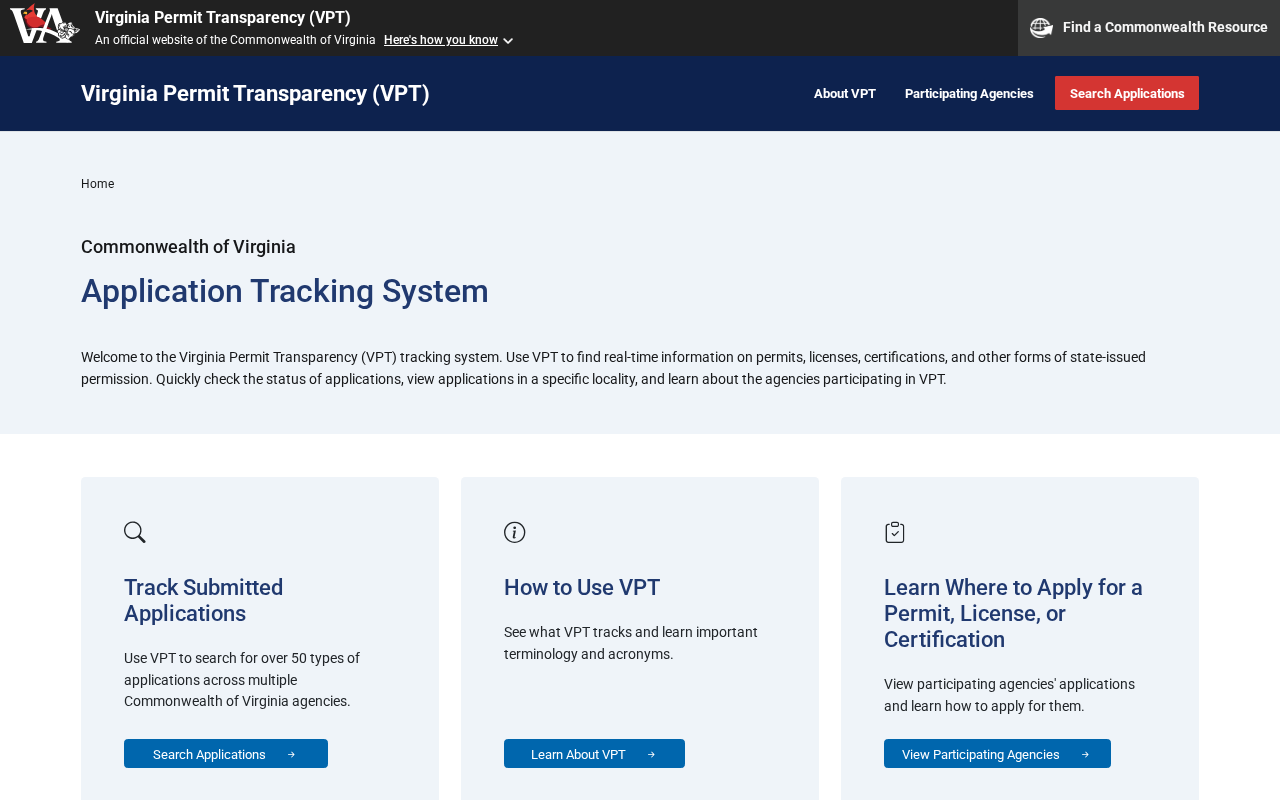The image size is (1280, 800).
Task: Click the How to Use VPT heading
Action: click(582, 588)
